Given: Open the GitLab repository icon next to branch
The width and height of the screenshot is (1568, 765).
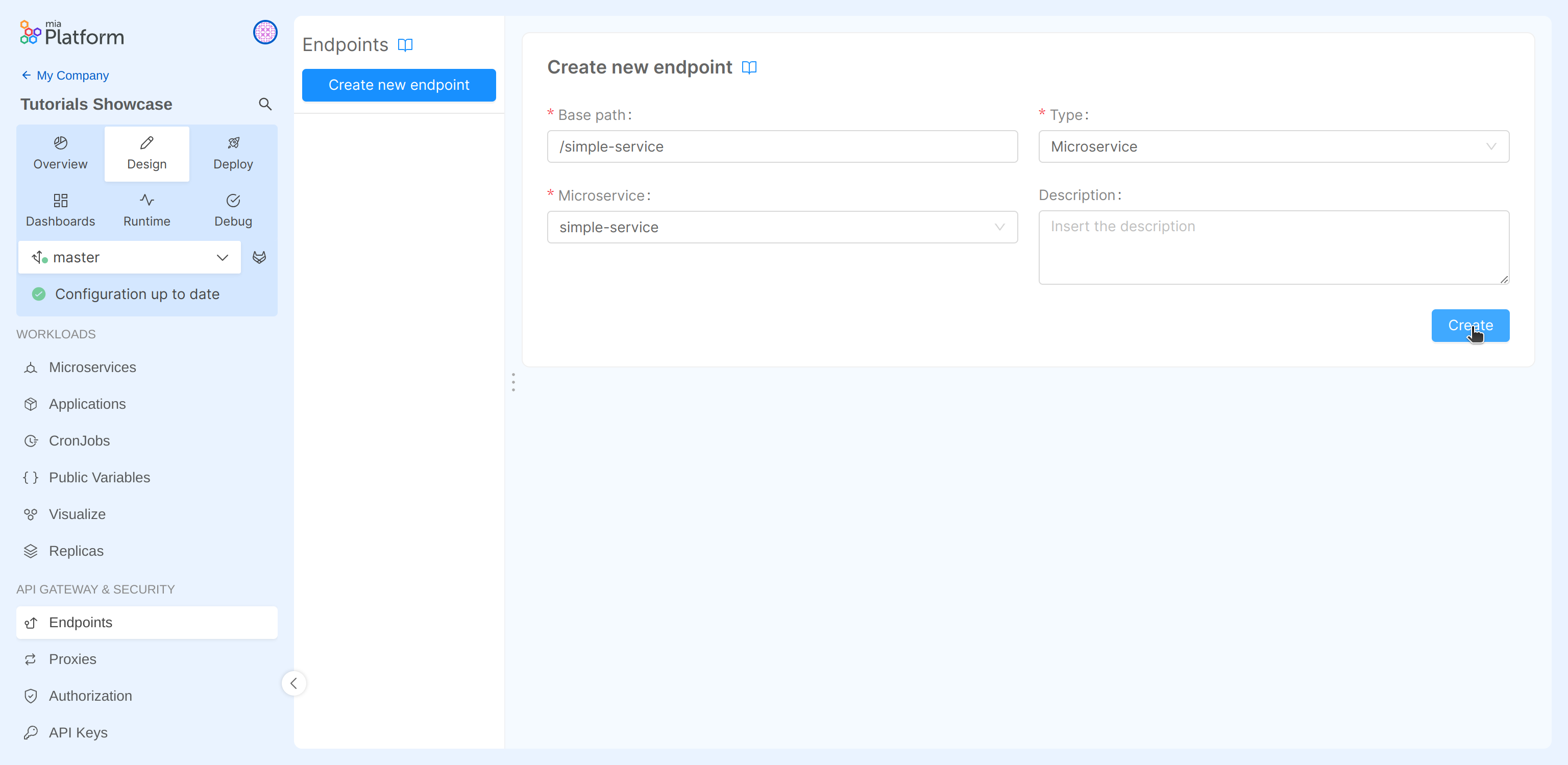Looking at the screenshot, I should pos(259,257).
